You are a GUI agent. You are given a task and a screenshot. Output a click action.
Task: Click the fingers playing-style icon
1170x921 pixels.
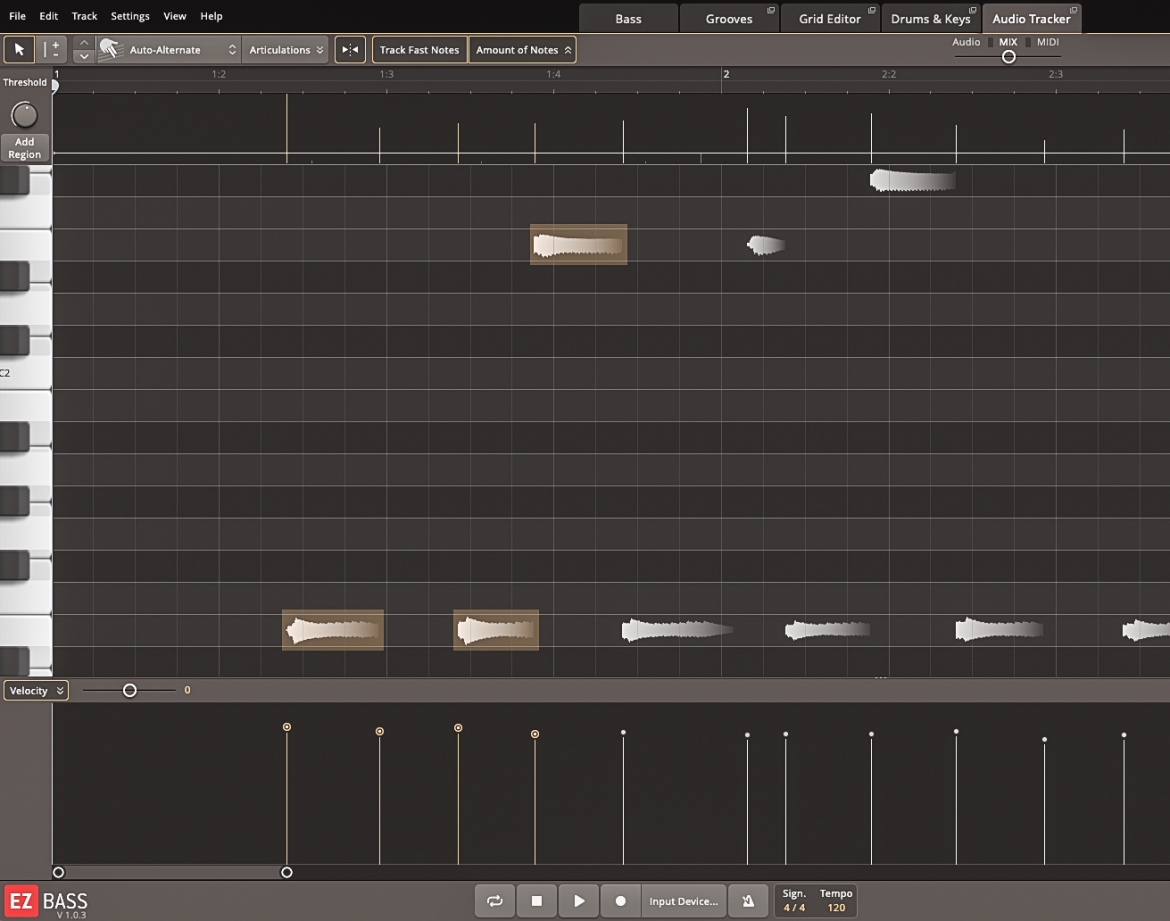[x=110, y=49]
